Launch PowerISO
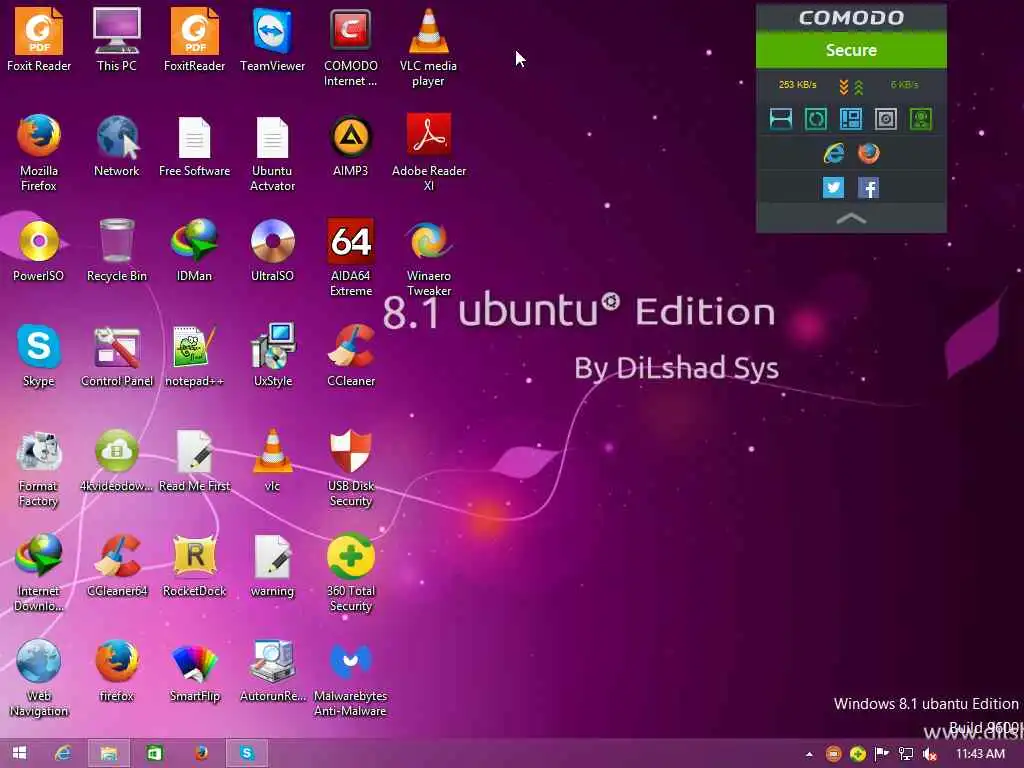 coord(39,250)
